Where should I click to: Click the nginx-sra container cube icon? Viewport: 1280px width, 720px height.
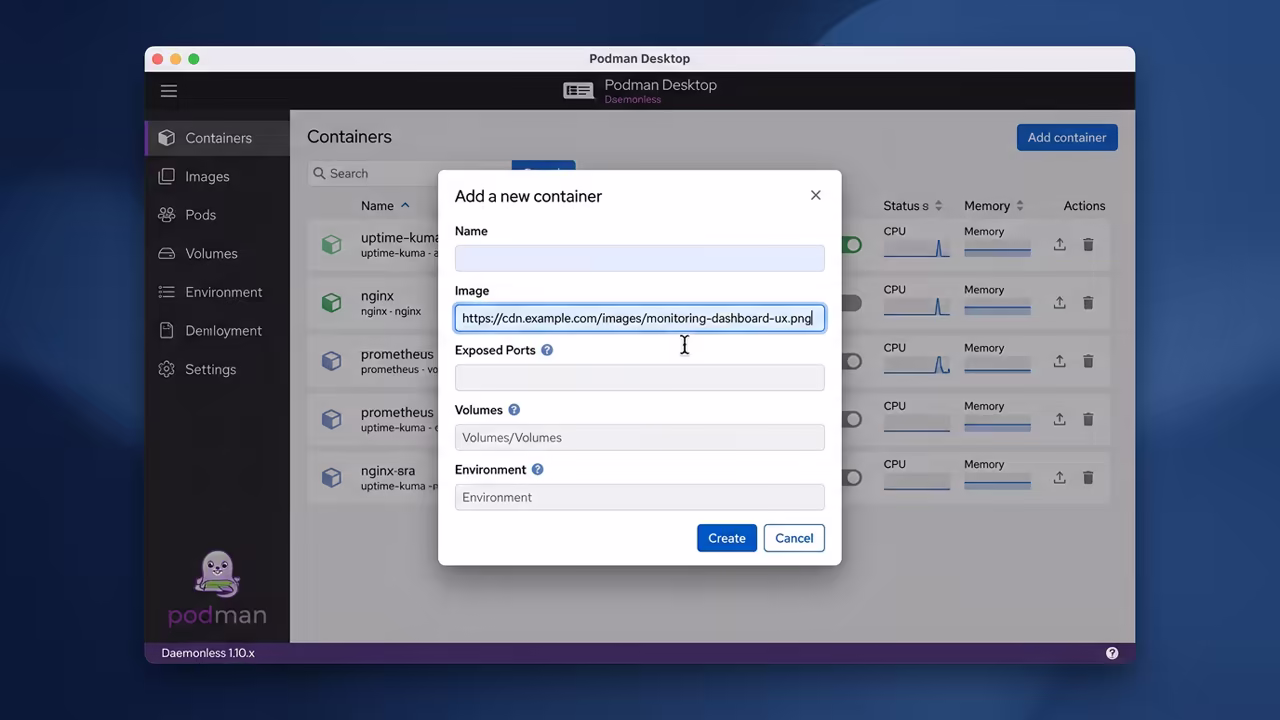point(331,477)
